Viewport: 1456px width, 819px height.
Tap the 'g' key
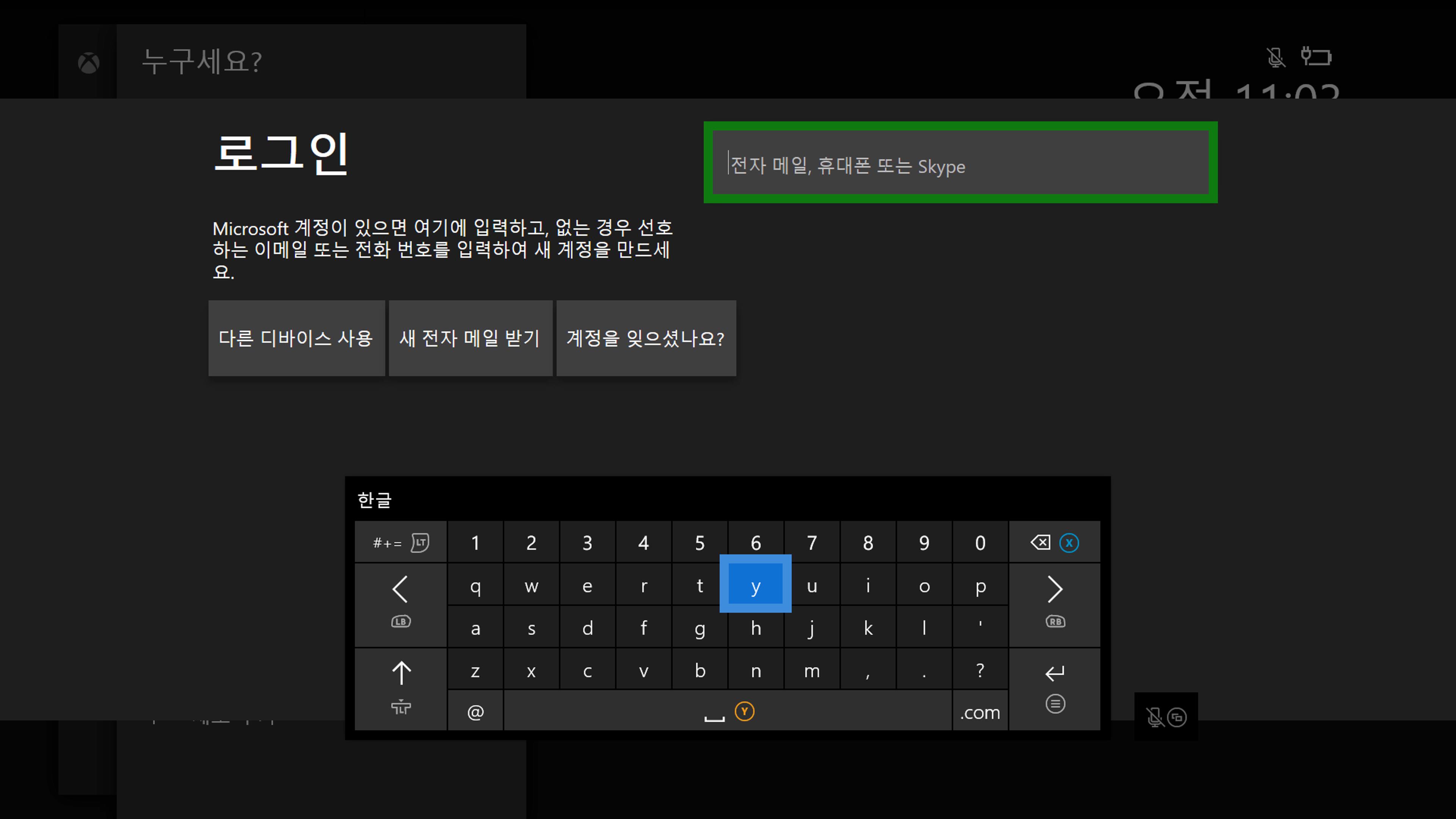pyautogui.click(x=699, y=627)
